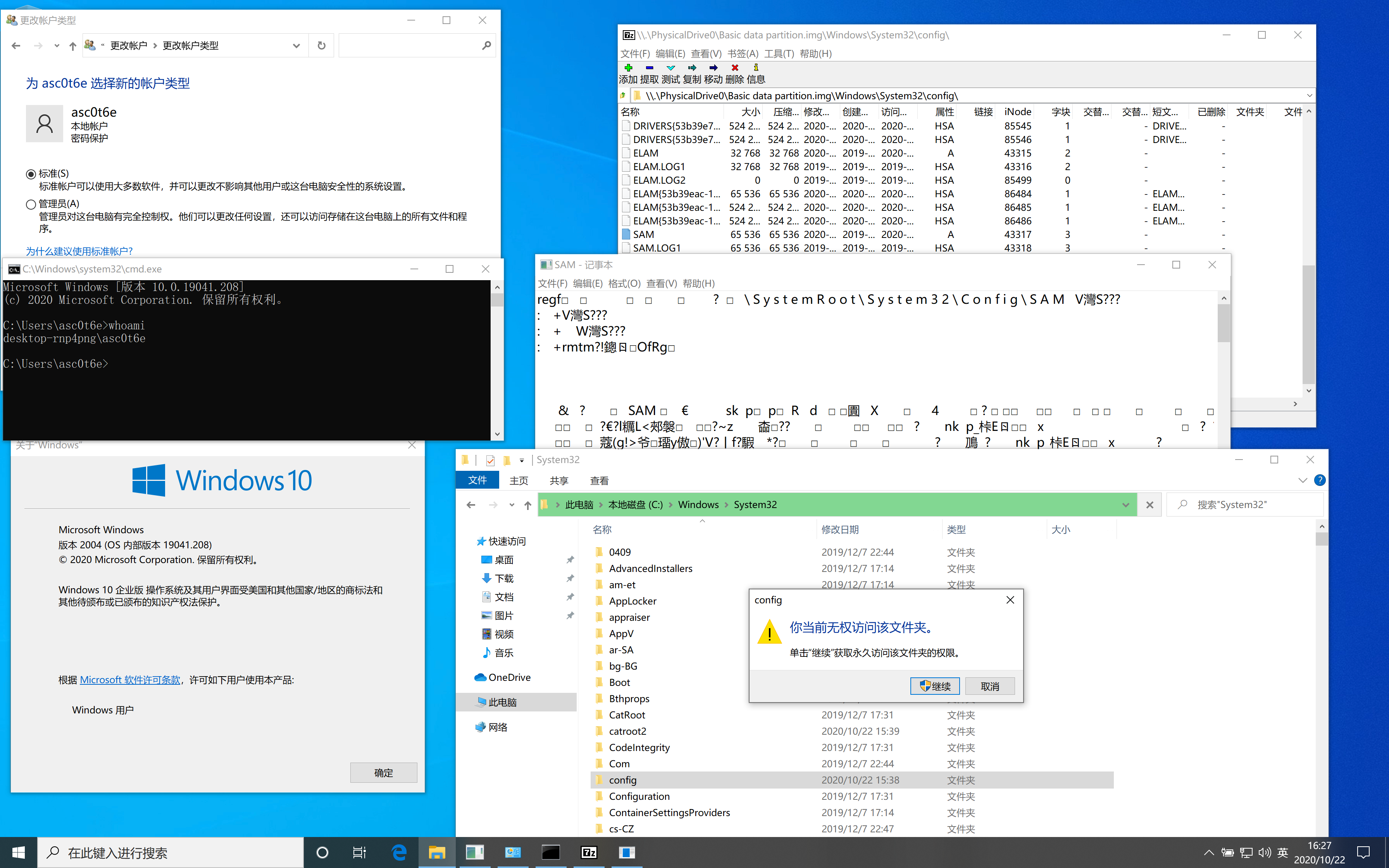The height and width of the screenshot is (868, 1389).
Task: Expand the Explorer ribbon chevron
Action: 1302,480
